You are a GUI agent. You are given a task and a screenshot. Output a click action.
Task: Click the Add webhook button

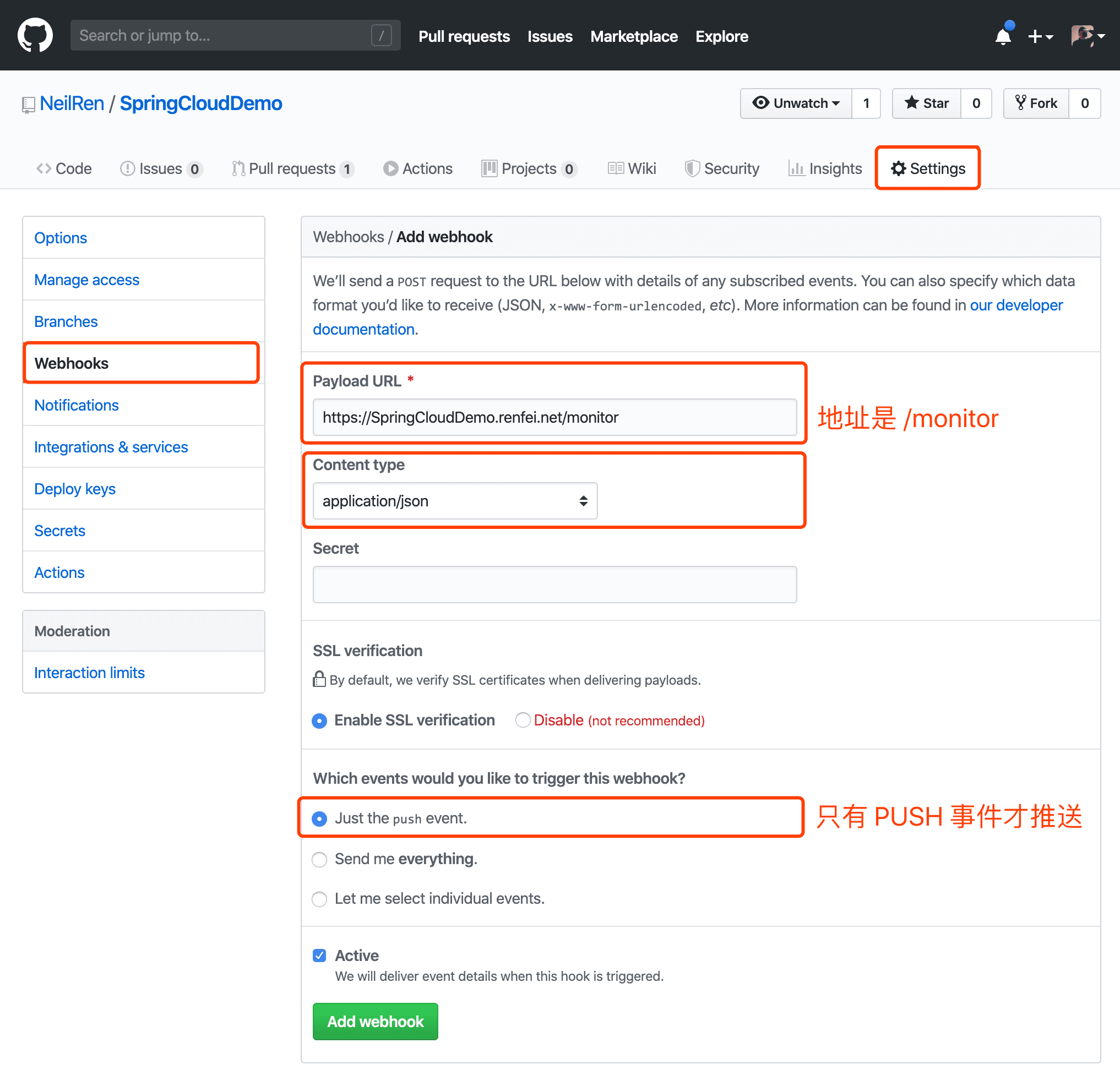(x=375, y=1022)
